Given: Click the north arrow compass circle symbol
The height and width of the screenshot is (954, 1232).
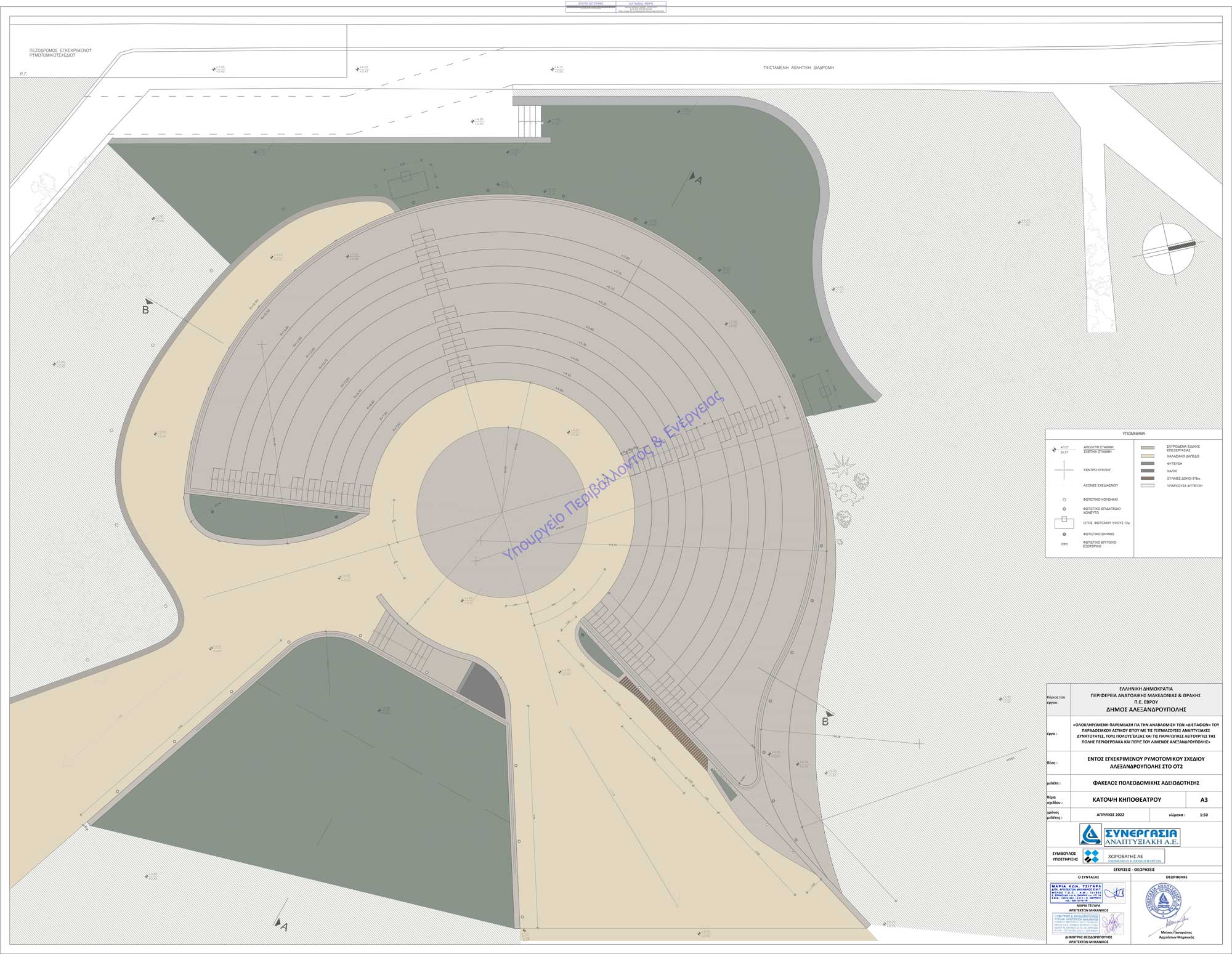Looking at the screenshot, I should (x=1169, y=249).
